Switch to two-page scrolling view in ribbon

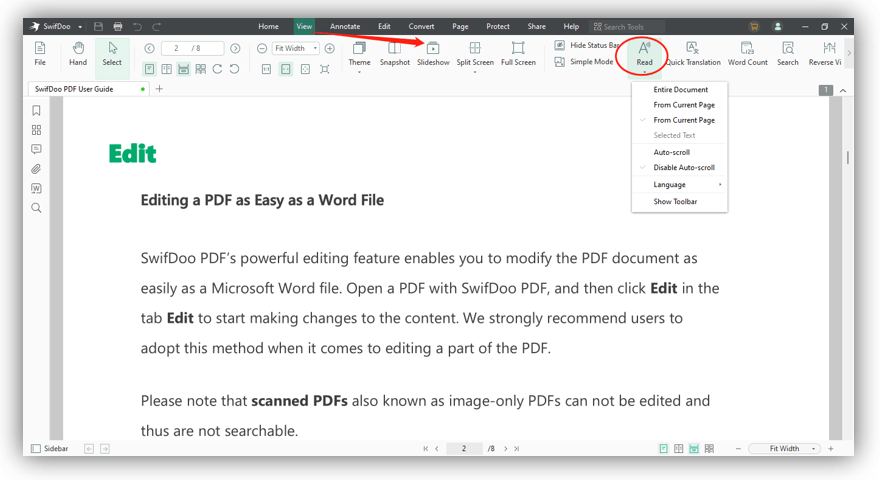(200, 69)
